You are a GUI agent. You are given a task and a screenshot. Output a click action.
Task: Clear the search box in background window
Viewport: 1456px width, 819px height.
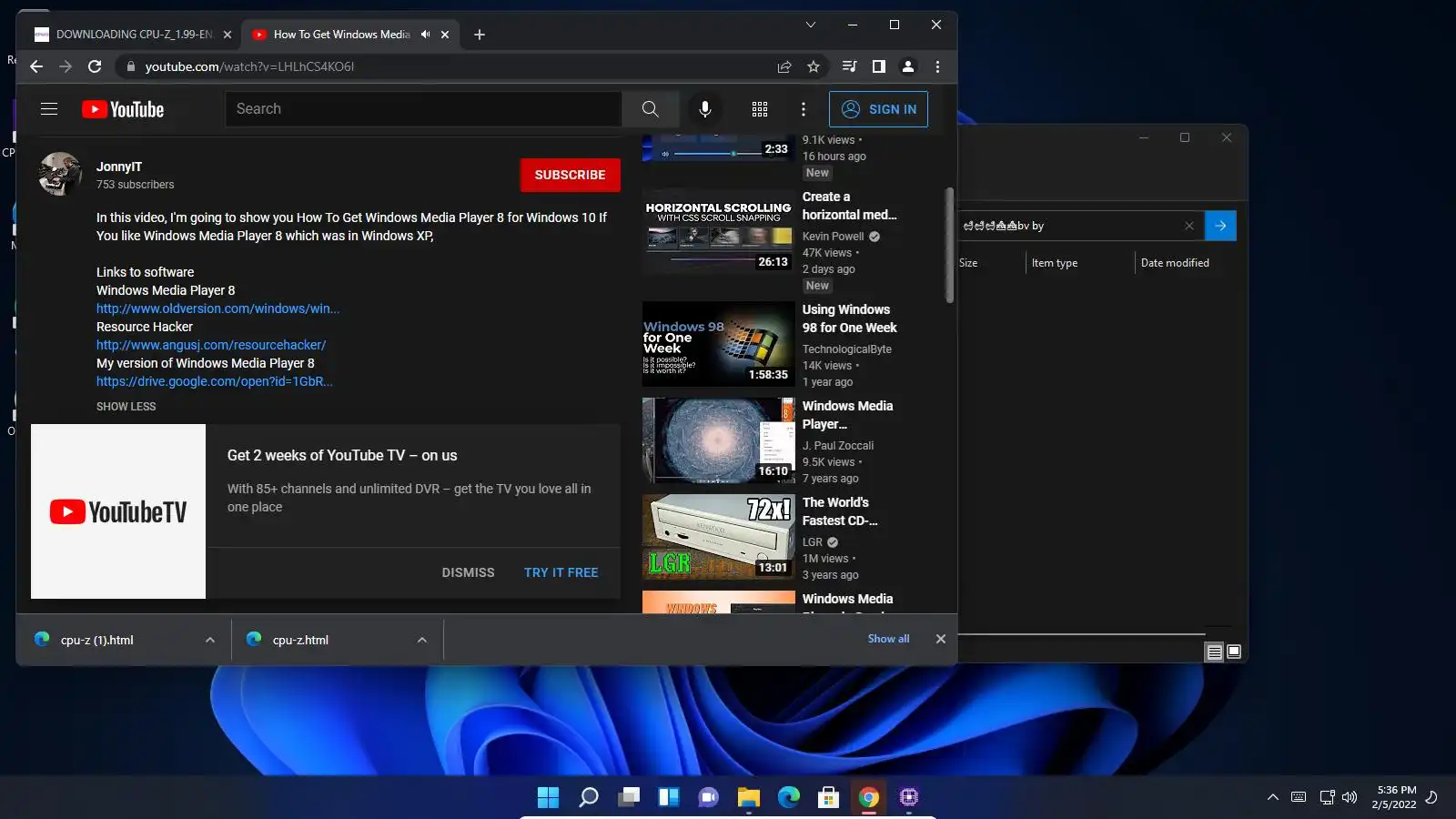[x=1189, y=226]
